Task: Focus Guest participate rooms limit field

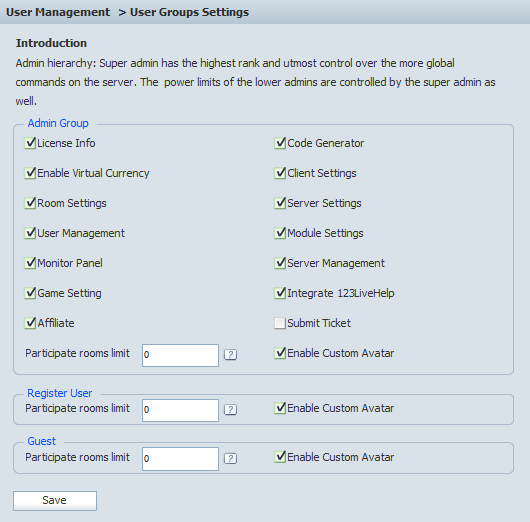Action: [180, 459]
